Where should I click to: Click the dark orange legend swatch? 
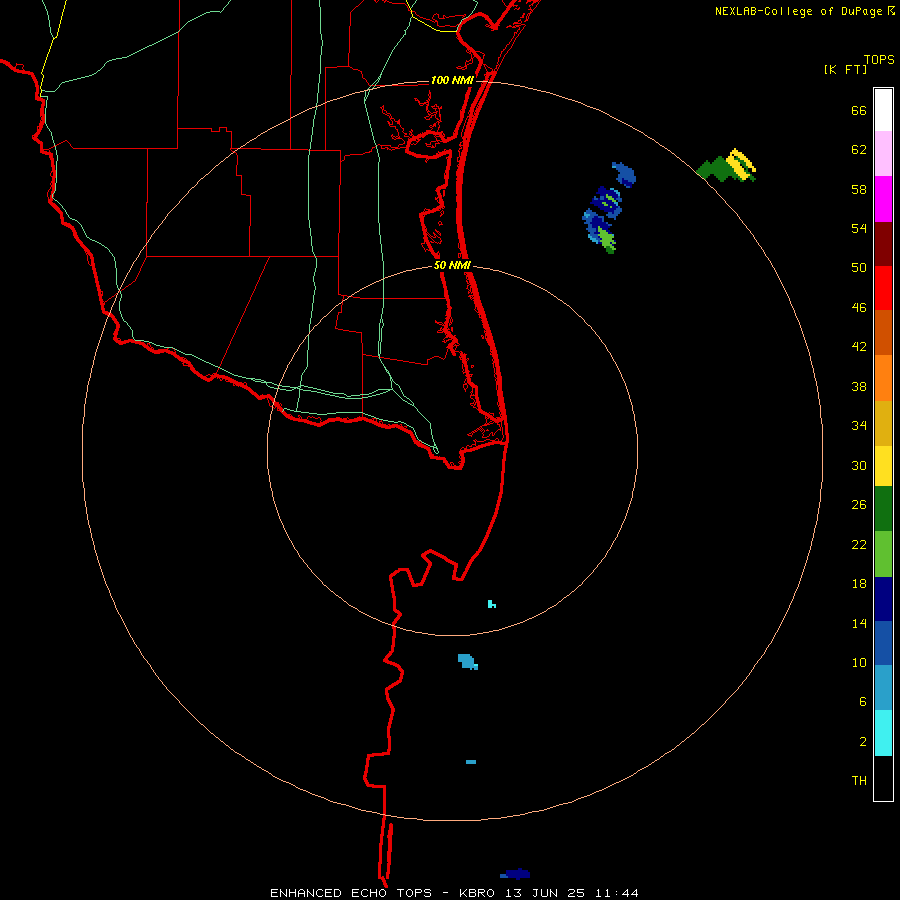(883, 332)
